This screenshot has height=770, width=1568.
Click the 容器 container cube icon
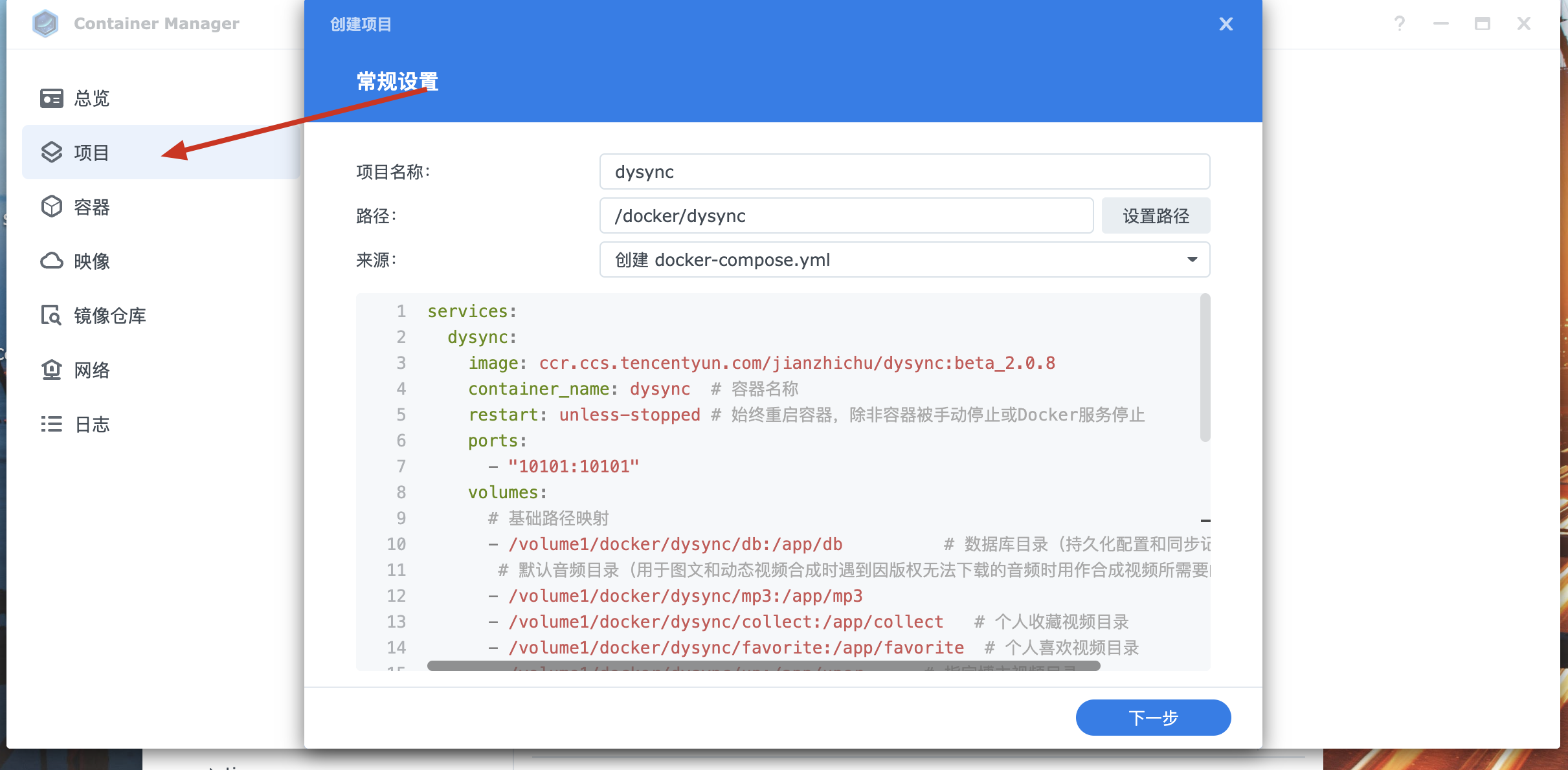51,207
